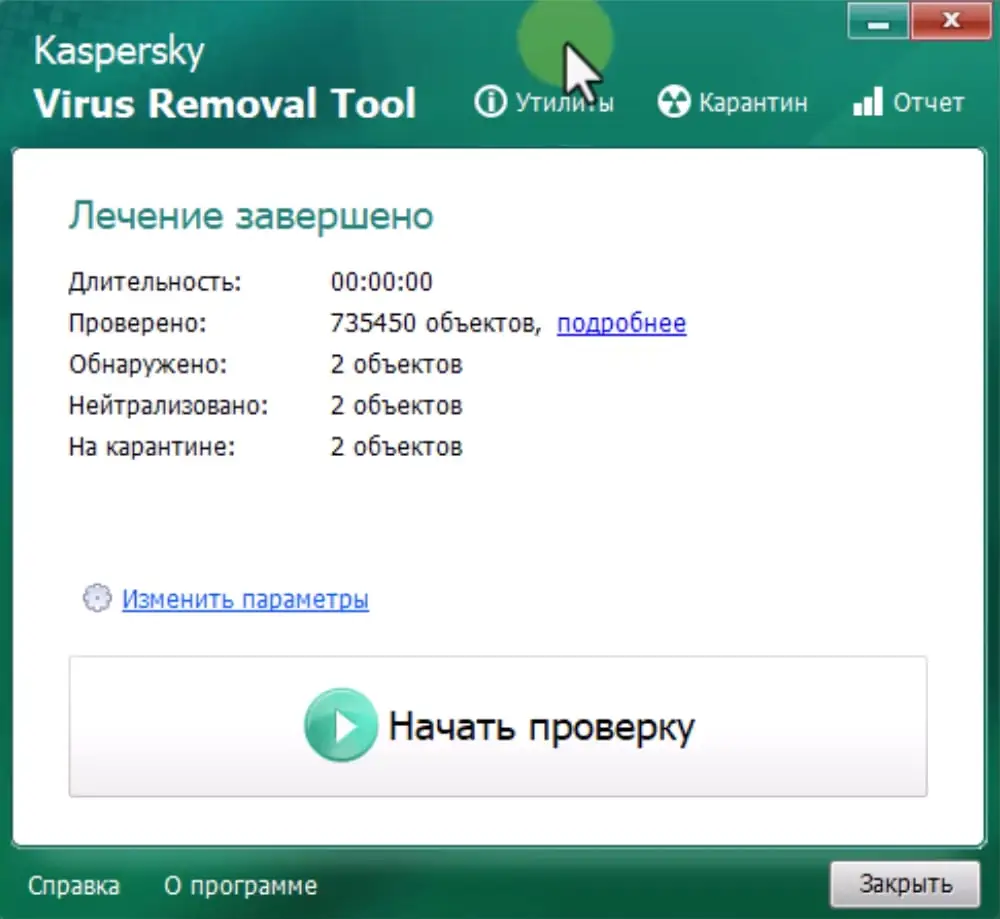Click the На карантине 2 объектов value

pos(396,447)
